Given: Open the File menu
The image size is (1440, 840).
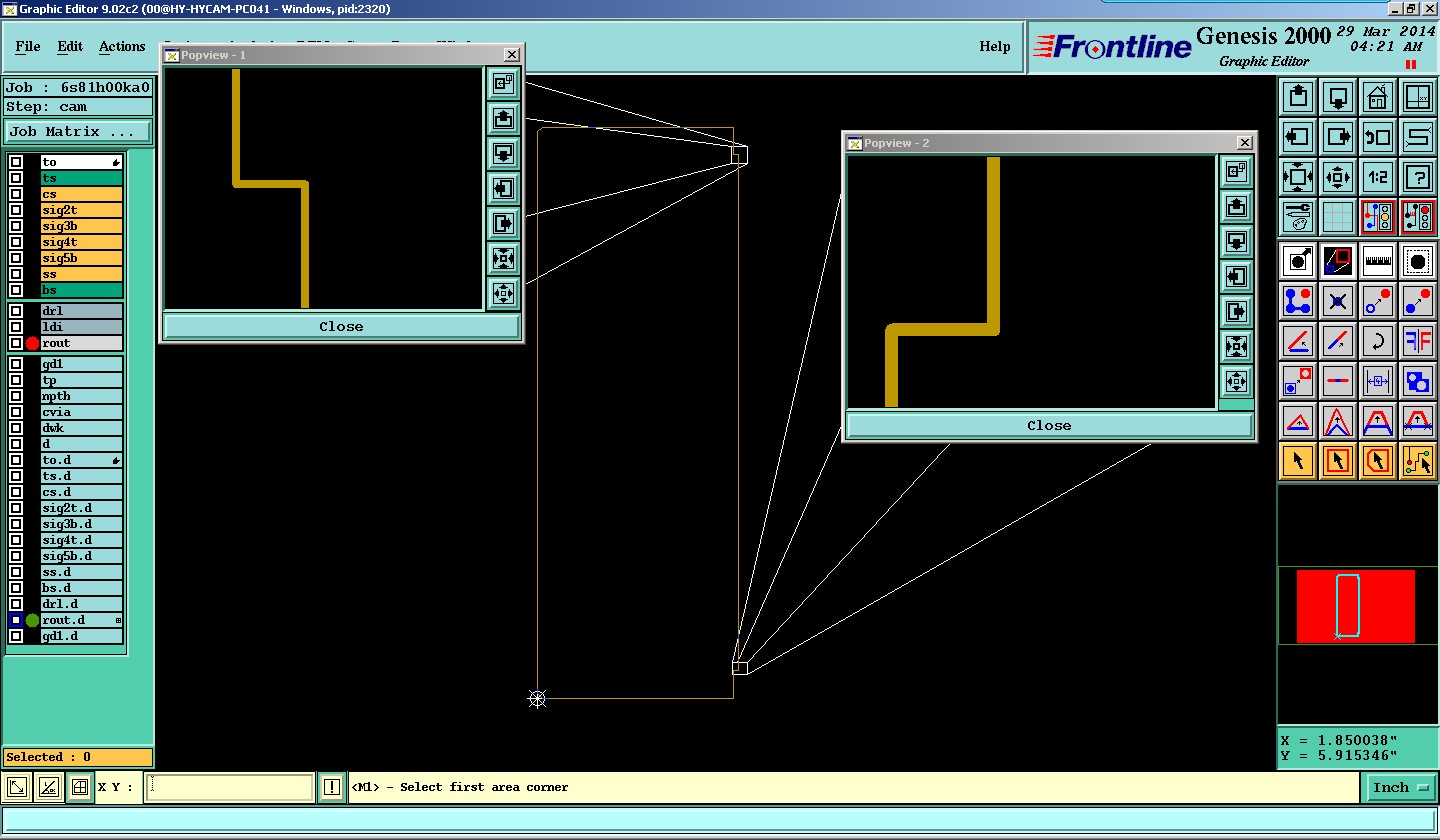Looking at the screenshot, I should [28, 46].
